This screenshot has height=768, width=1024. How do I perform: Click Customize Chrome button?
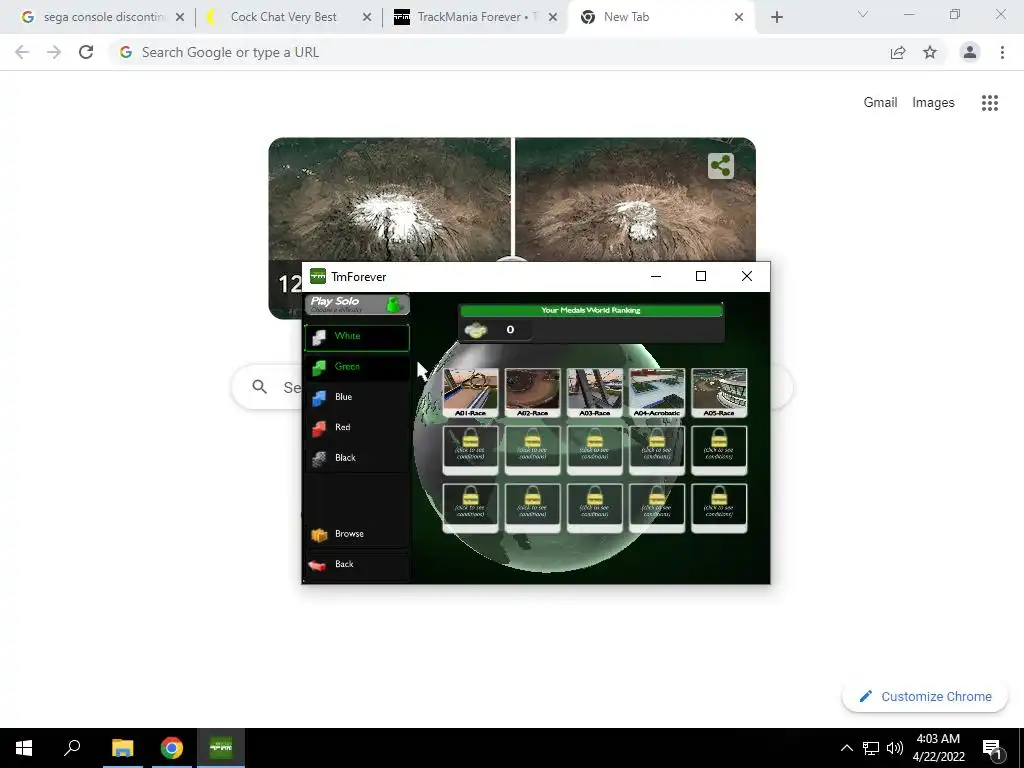925,697
